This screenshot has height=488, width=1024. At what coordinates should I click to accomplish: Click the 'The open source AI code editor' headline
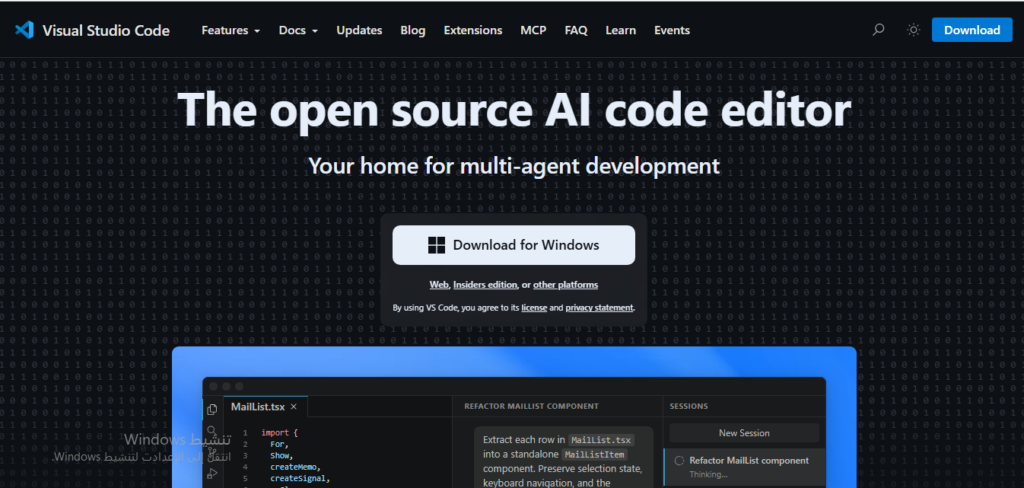coord(514,109)
